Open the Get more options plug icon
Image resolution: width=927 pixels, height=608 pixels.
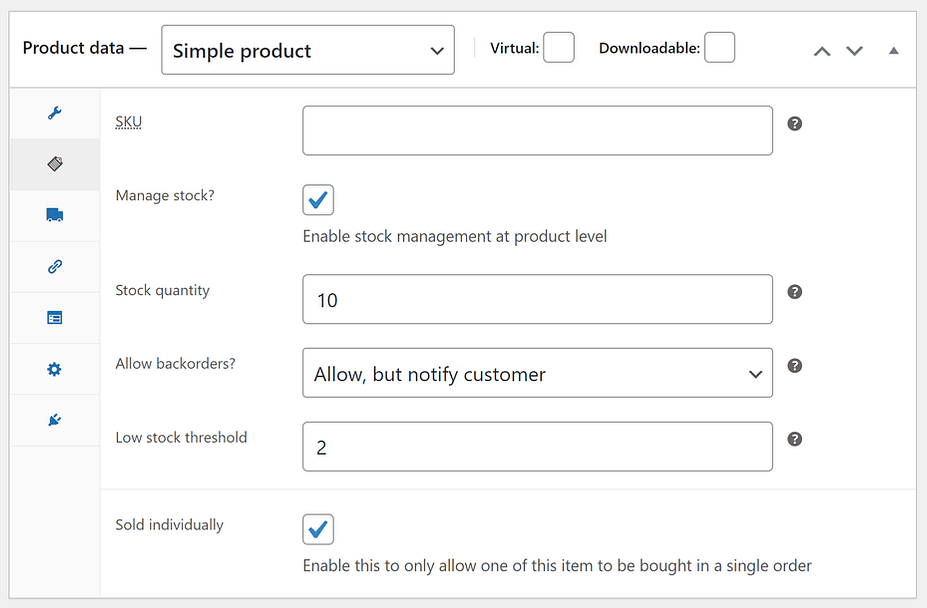(x=54, y=421)
